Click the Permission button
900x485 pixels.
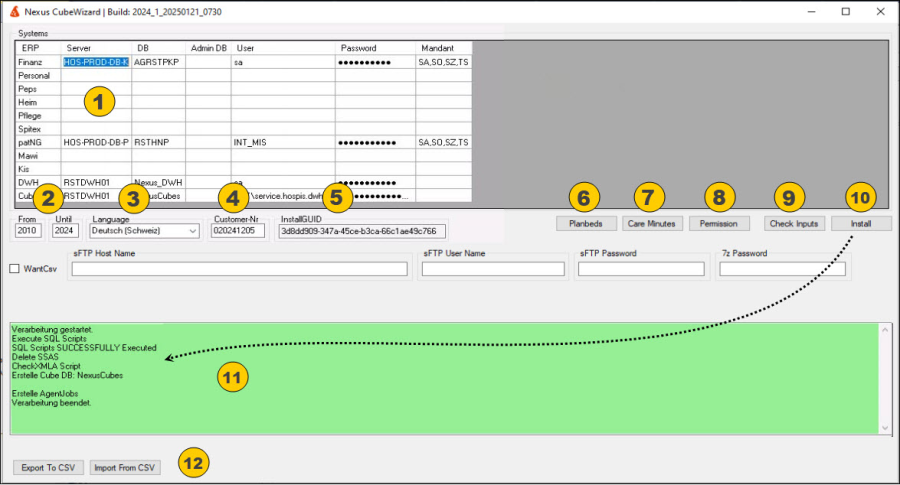tap(719, 224)
